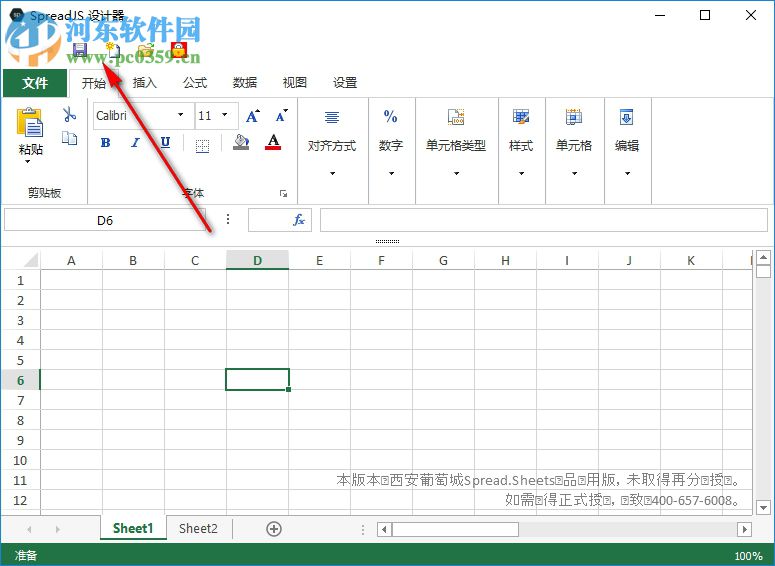Click the select-all corner triangle
The image size is (775, 566).
[31, 260]
